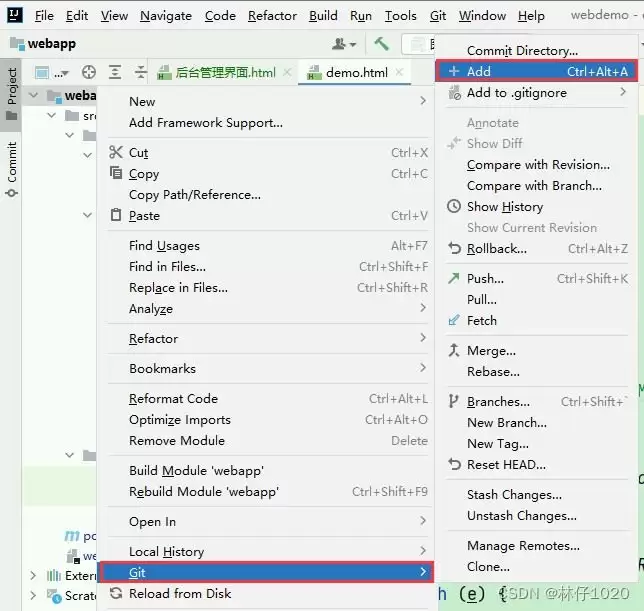This screenshot has width=644, height=611.
Task: Choose Reload from Disk
Action: coord(268,593)
